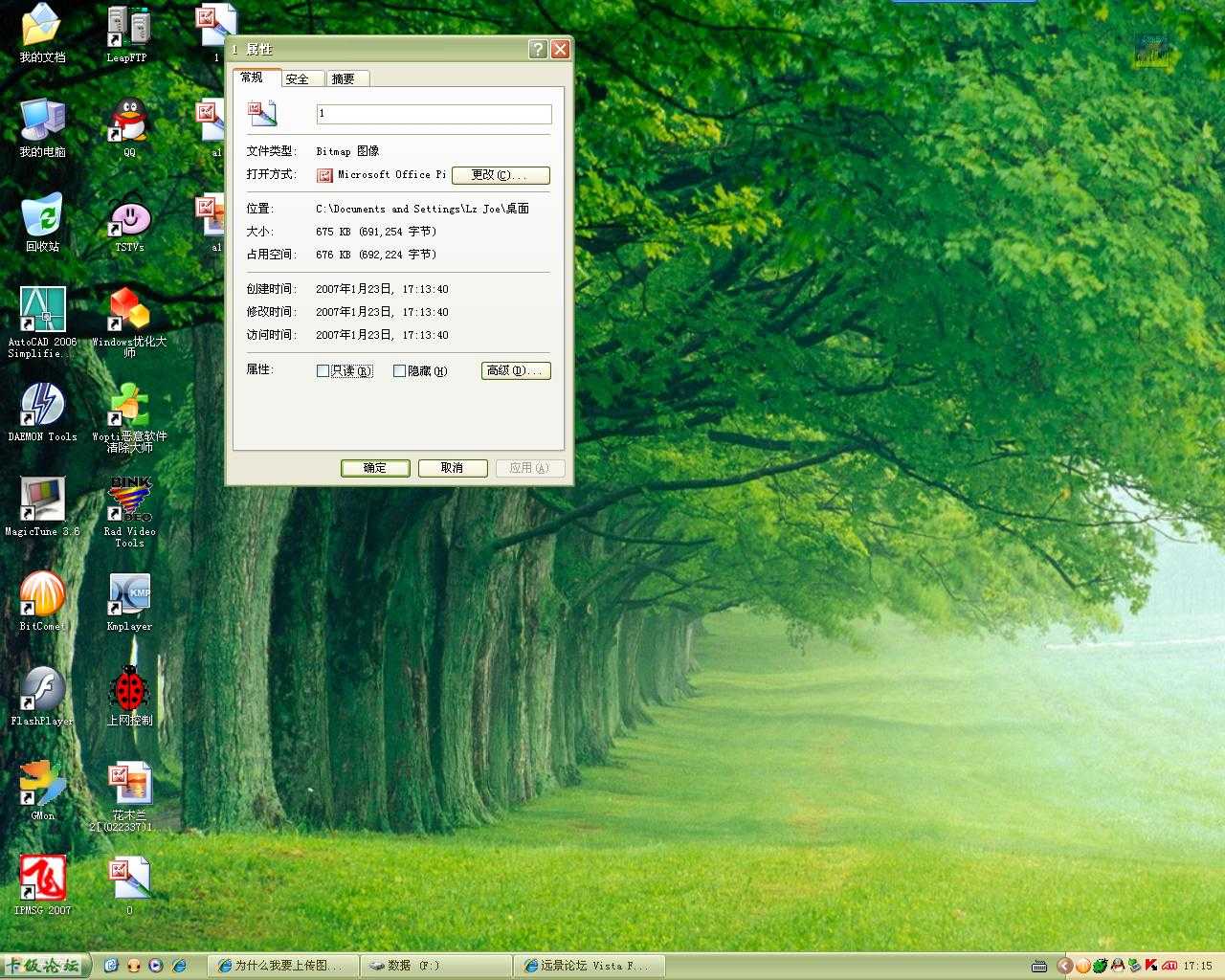The width and height of the screenshot is (1225, 980).
Task: Open the QQ penguin tray icon
Action: coord(1117,966)
